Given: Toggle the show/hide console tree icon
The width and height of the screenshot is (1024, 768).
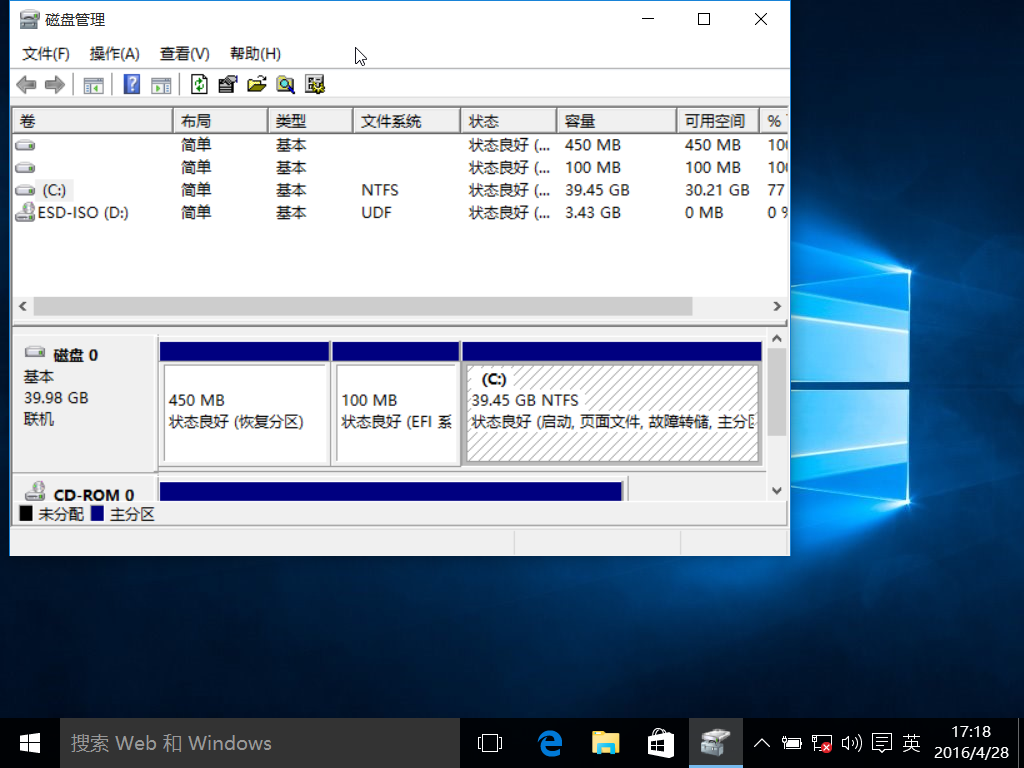Looking at the screenshot, I should 93,85.
